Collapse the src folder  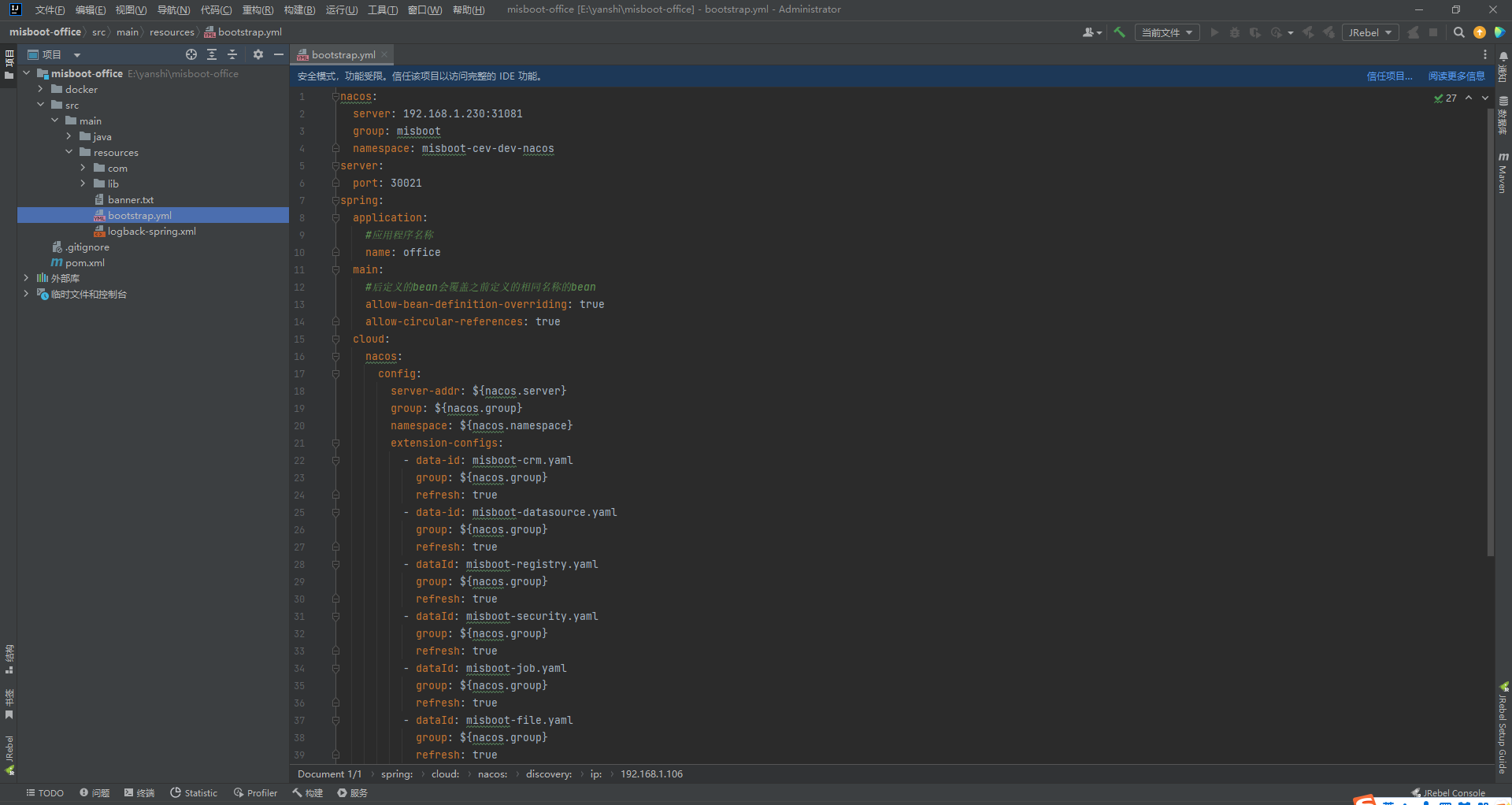coord(40,105)
